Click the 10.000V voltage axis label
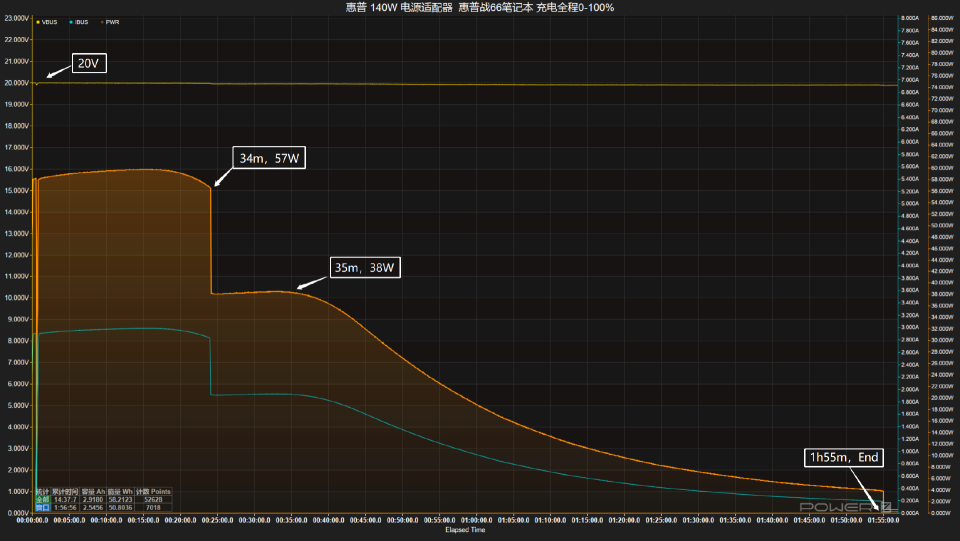 click(17, 298)
